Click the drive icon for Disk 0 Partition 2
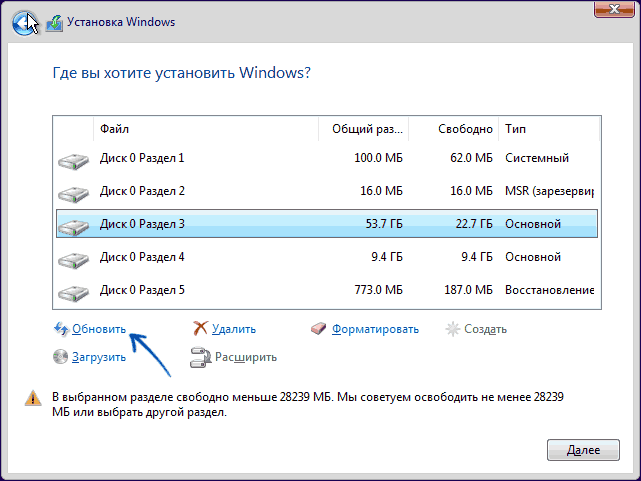This screenshot has height=481, width=641. pos(73,194)
